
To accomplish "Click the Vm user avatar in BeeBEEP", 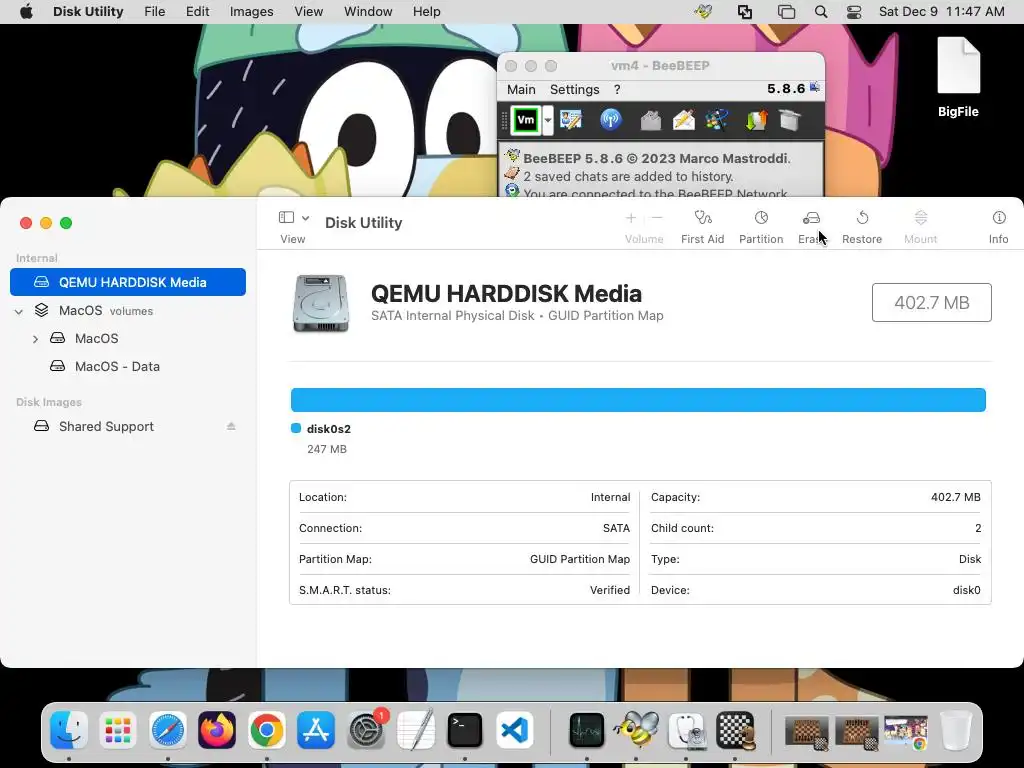I will coord(526,120).
